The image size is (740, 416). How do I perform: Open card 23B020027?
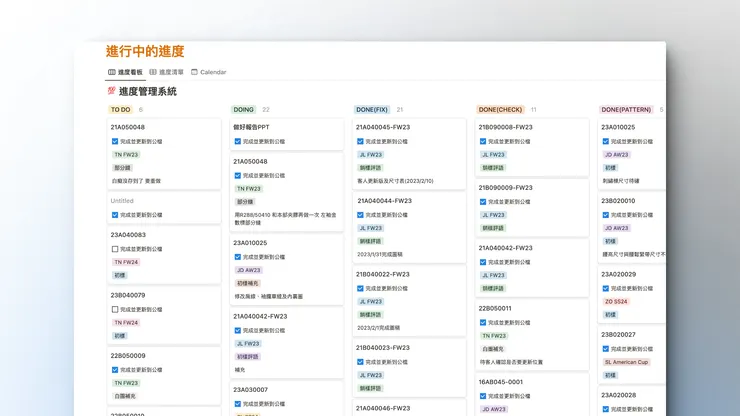click(632, 355)
